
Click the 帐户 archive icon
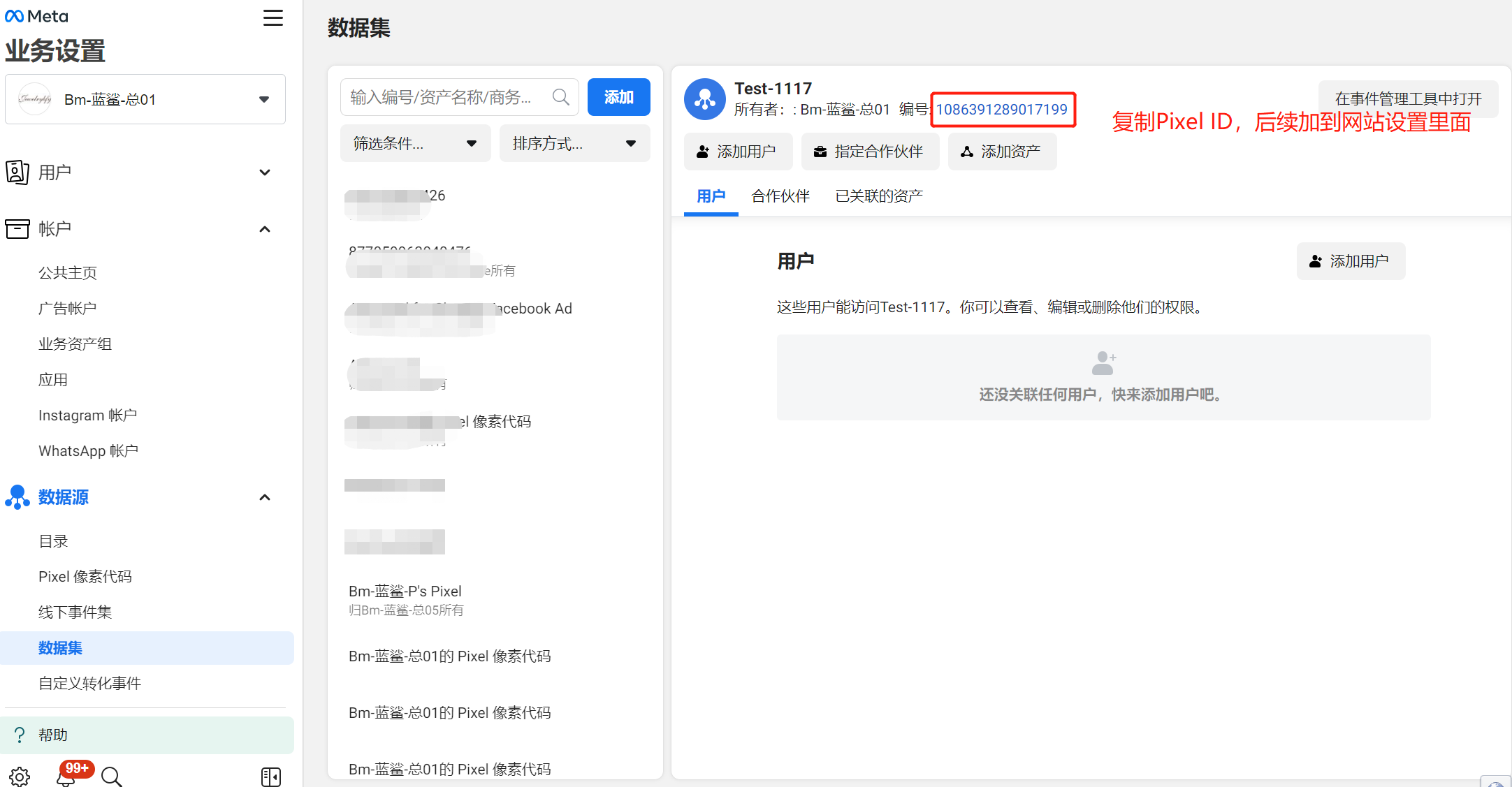tap(17, 228)
